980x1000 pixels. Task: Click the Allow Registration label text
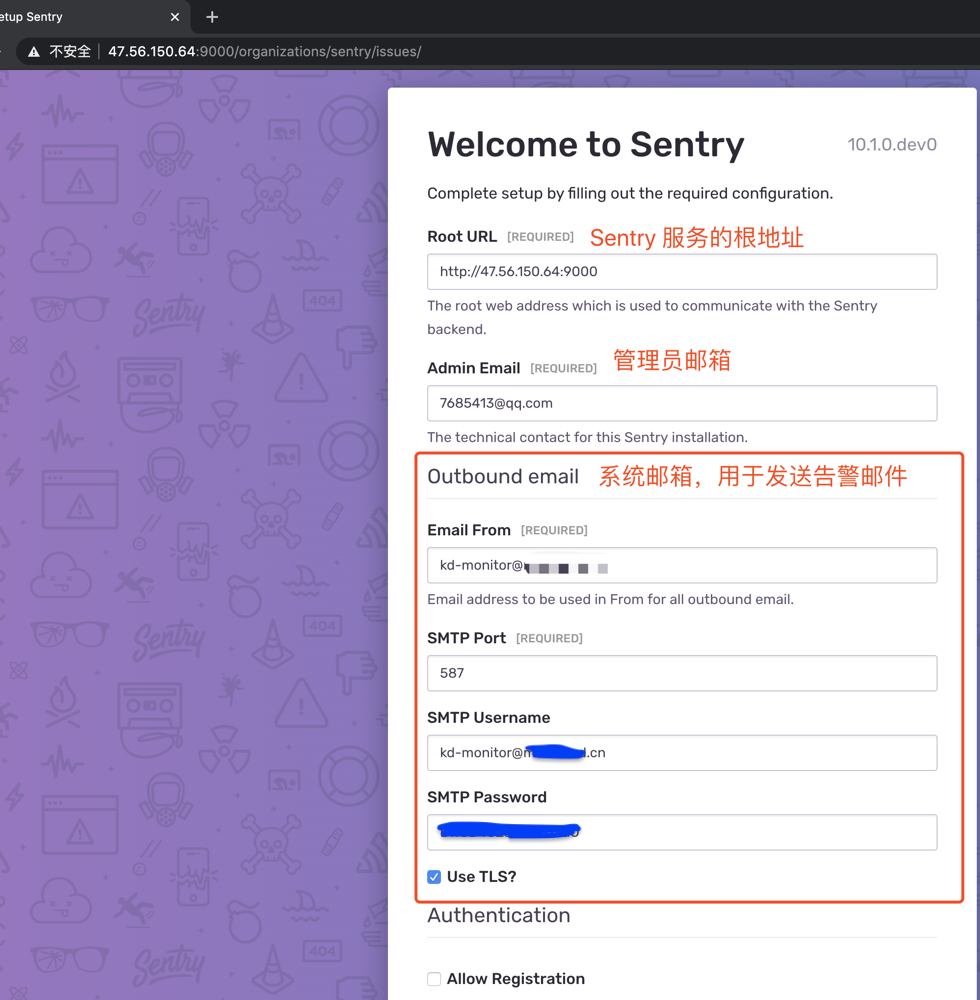pos(516,979)
